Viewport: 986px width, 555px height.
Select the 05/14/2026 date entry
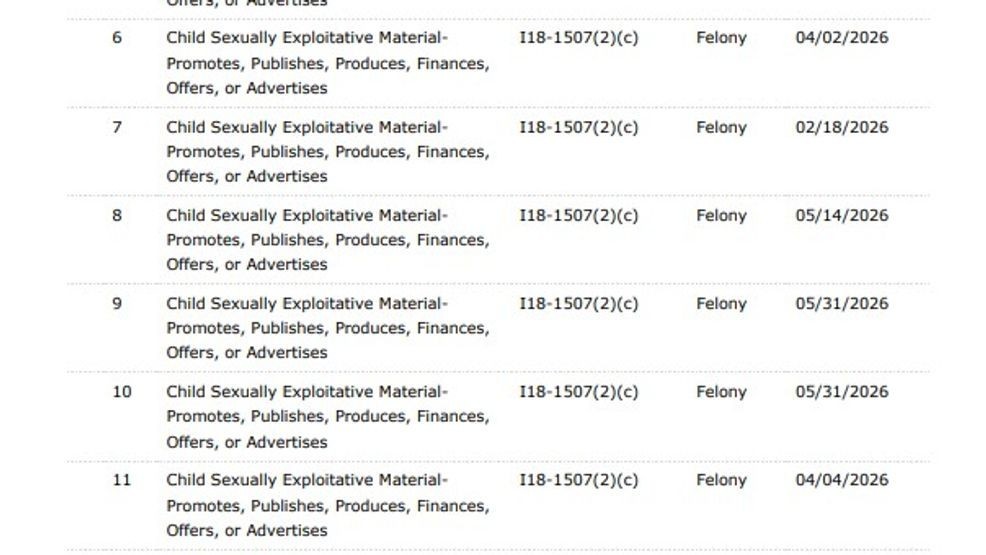coord(842,215)
